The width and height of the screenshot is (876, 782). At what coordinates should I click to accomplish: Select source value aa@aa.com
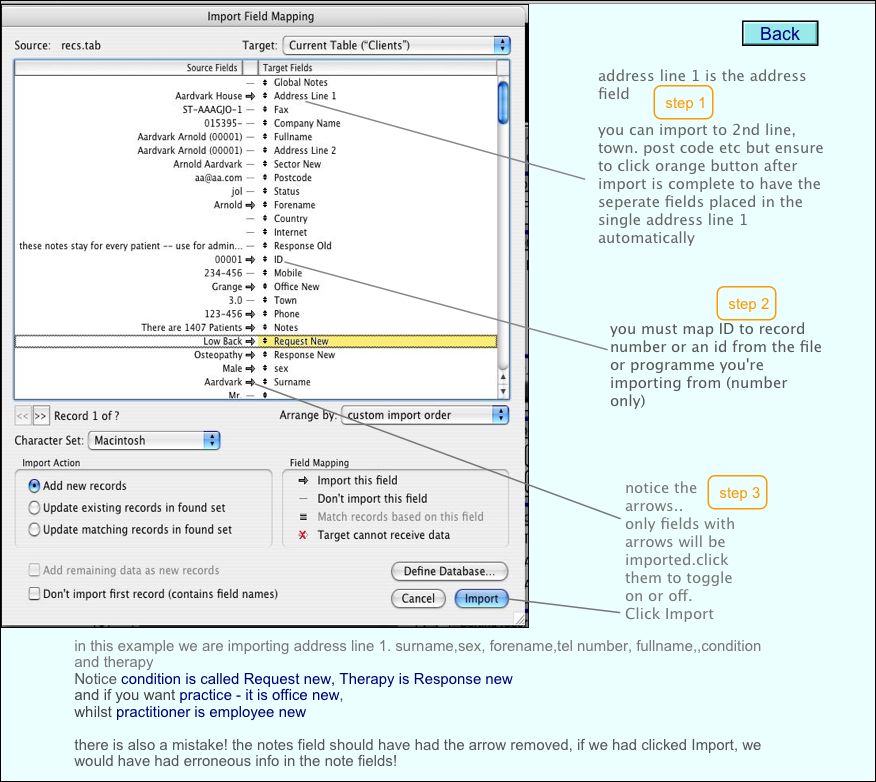point(218,178)
